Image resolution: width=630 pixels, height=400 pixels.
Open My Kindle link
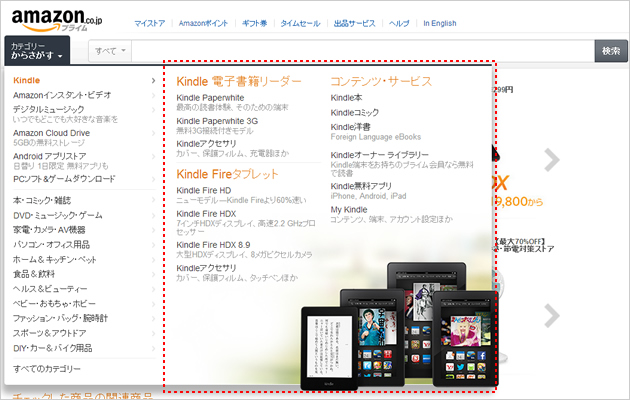[x=349, y=210]
